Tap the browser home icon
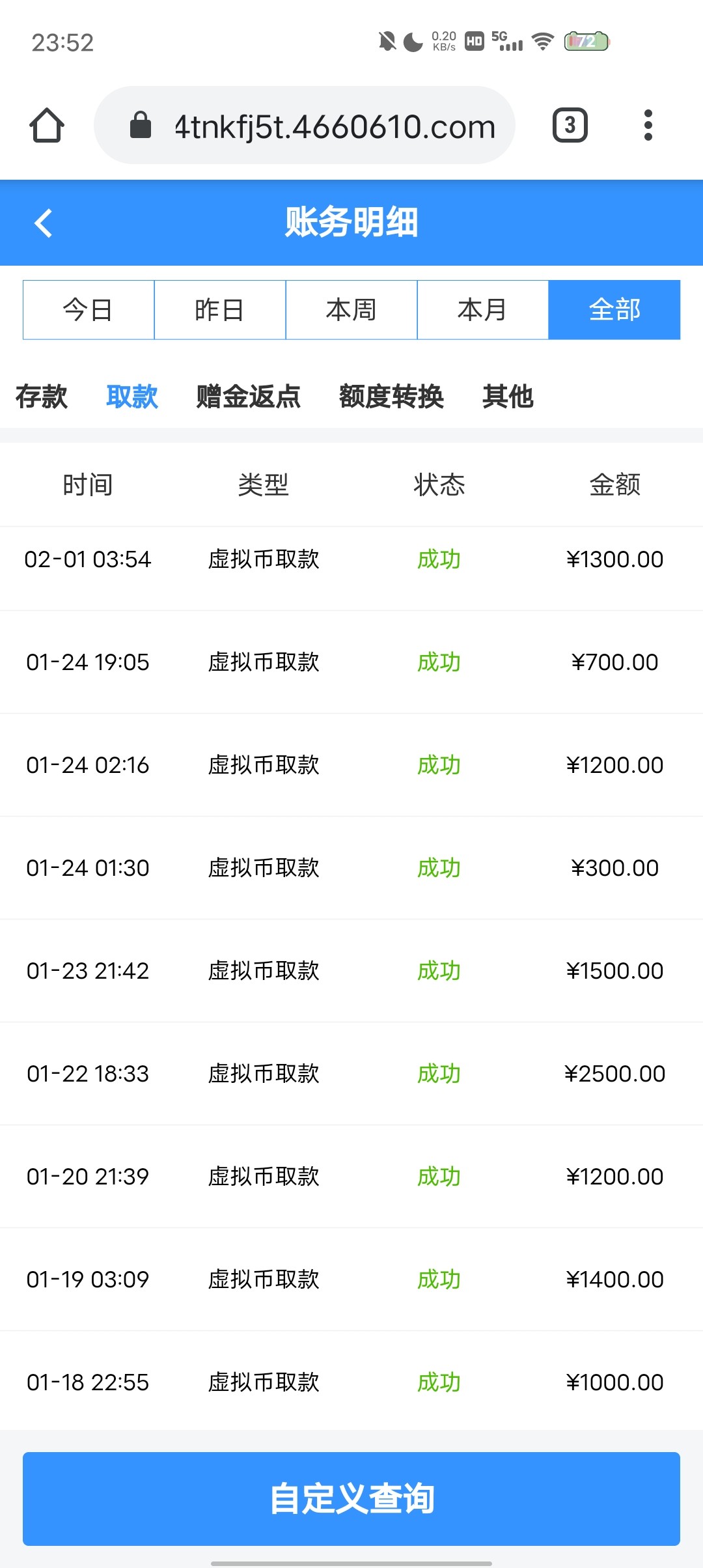This screenshot has height=1568, width=703. click(x=47, y=125)
